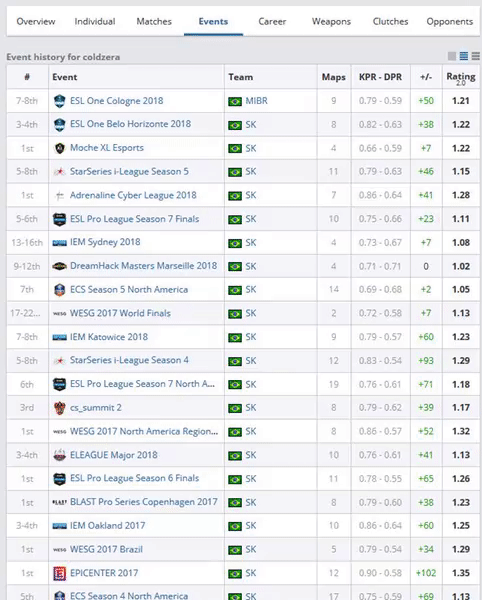Sort by the KPR - DPR column header
The width and height of the screenshot is (482, 600).
[380, 77]
